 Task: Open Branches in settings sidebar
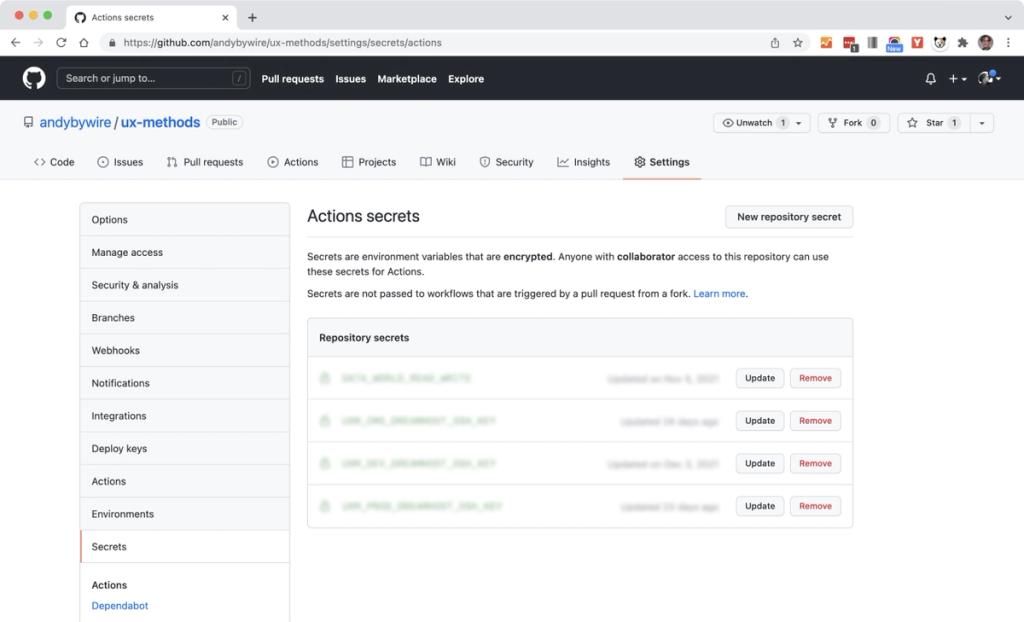(185, 318)
